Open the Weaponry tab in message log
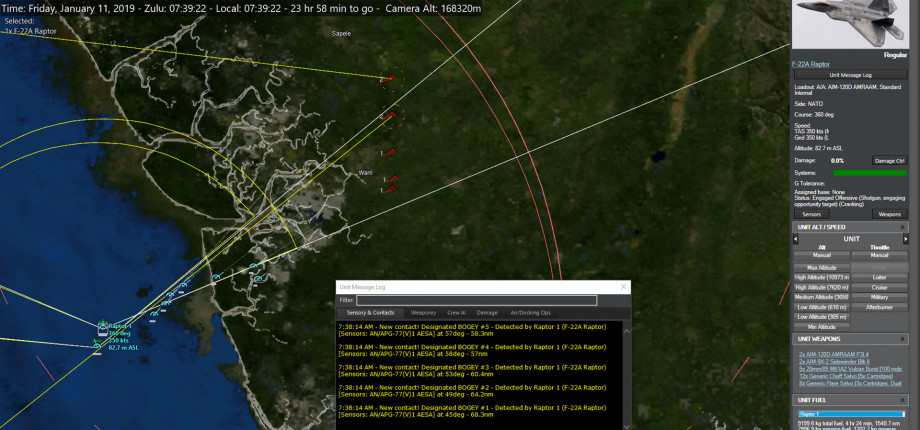This screenshot has height=430, width=920. [423, 313]
